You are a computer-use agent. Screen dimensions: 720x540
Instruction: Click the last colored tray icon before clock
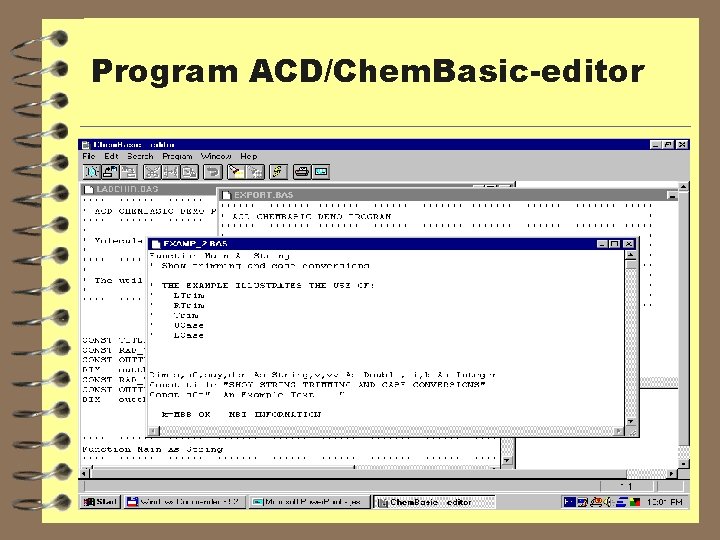click(635, 502)
